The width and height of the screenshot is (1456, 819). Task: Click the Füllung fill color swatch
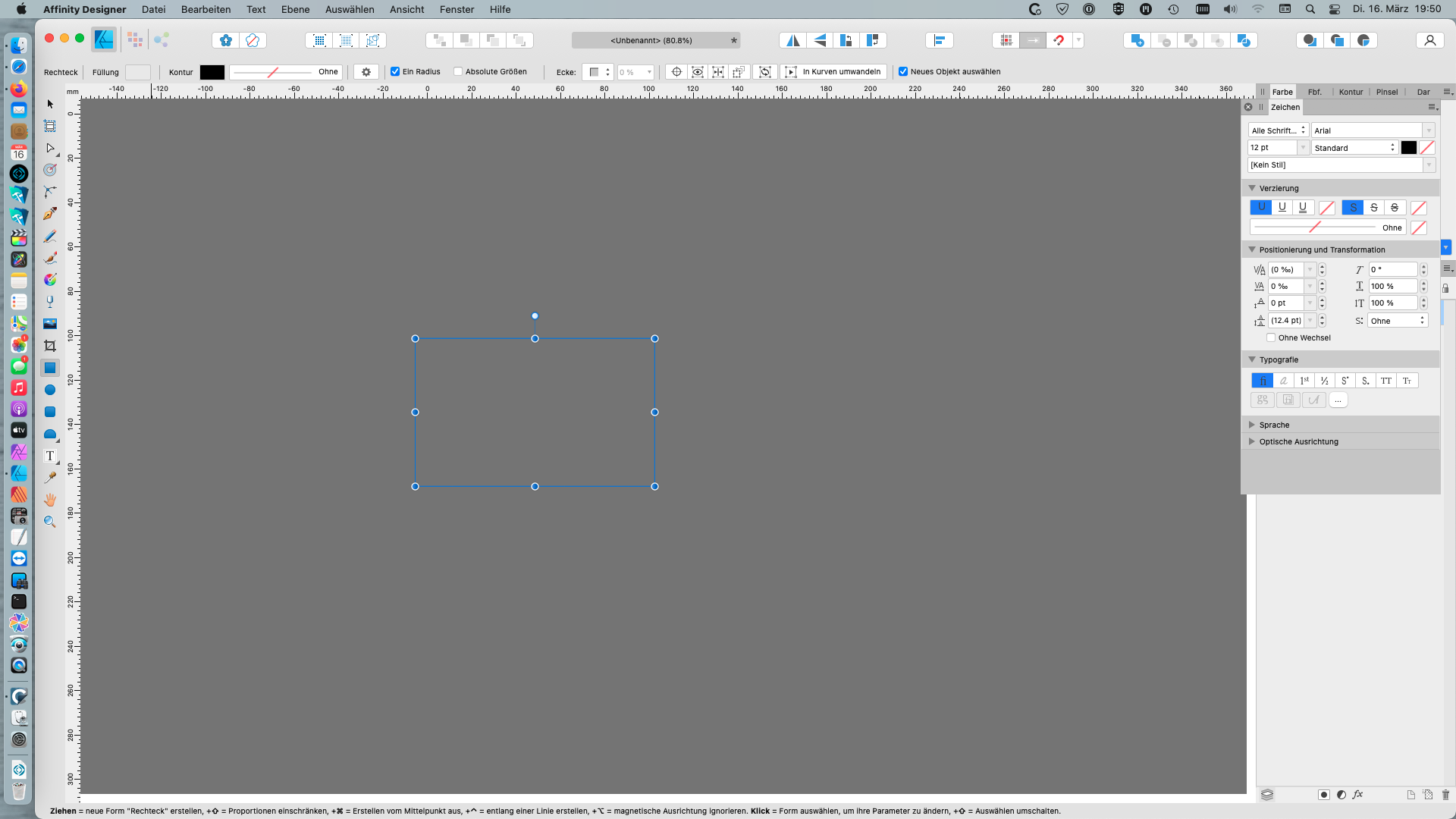138,72
